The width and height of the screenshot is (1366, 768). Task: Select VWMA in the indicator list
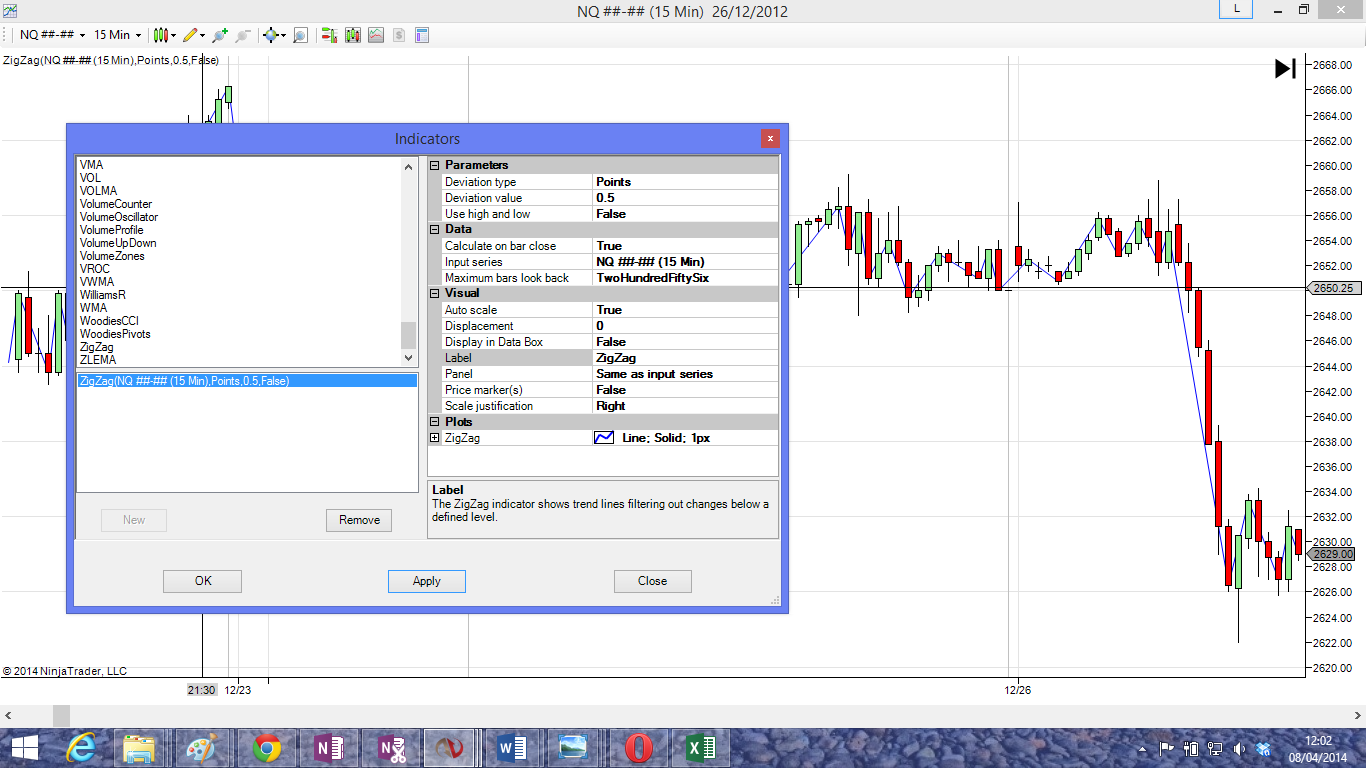point(97,282)
